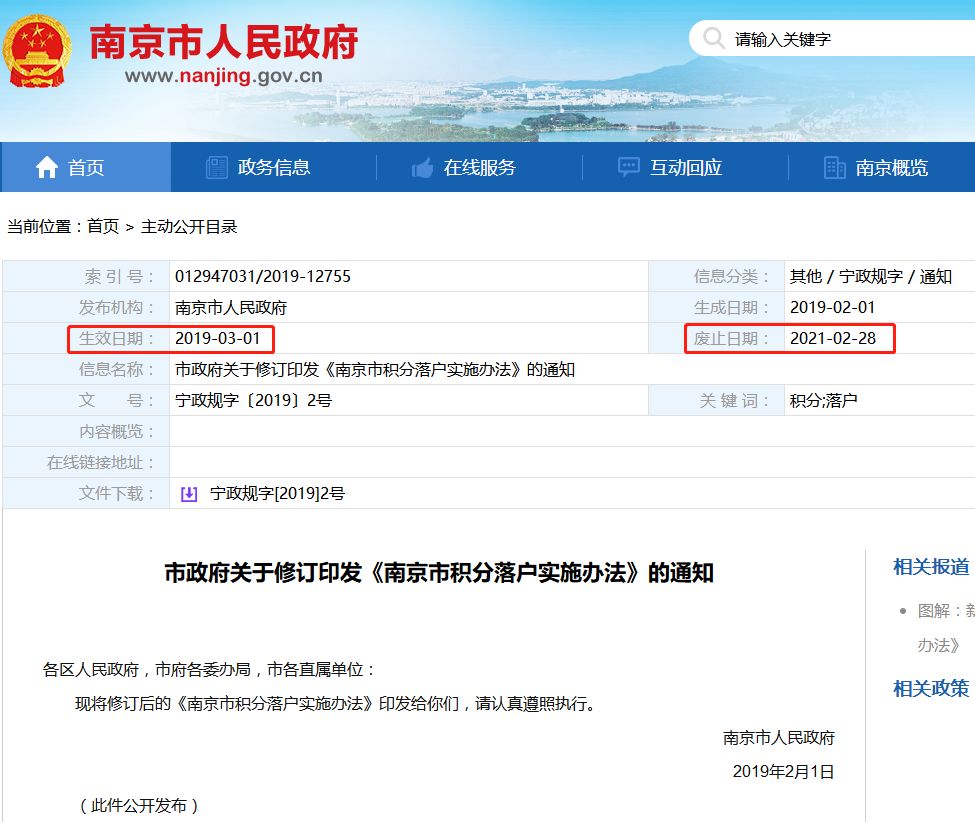Viewport: 975px width, 822px height.
Task: Click the 文件下载 label
Action: [x=116, y=494]
